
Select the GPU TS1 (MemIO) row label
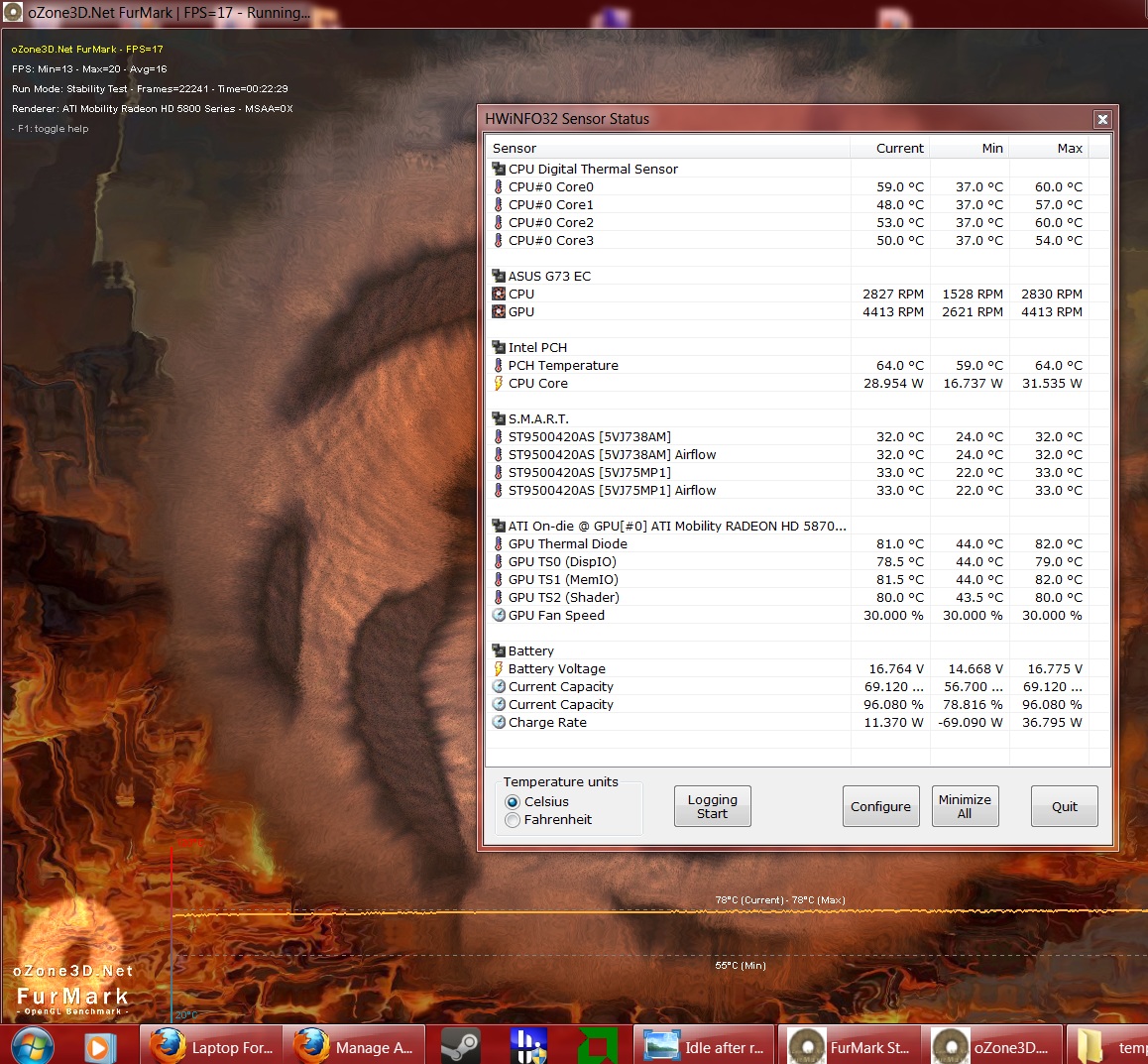coord(563,579)
